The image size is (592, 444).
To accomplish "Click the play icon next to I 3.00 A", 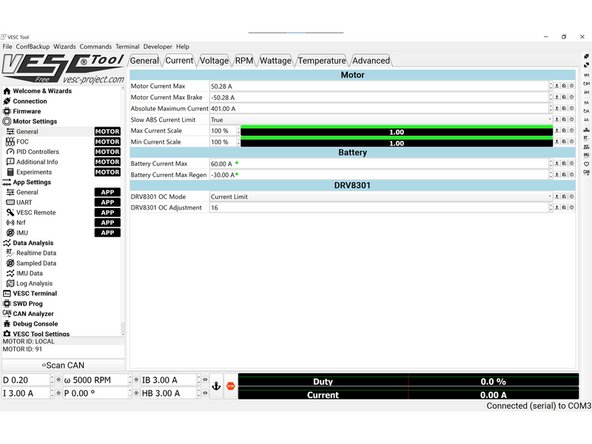I will (59, 393).
